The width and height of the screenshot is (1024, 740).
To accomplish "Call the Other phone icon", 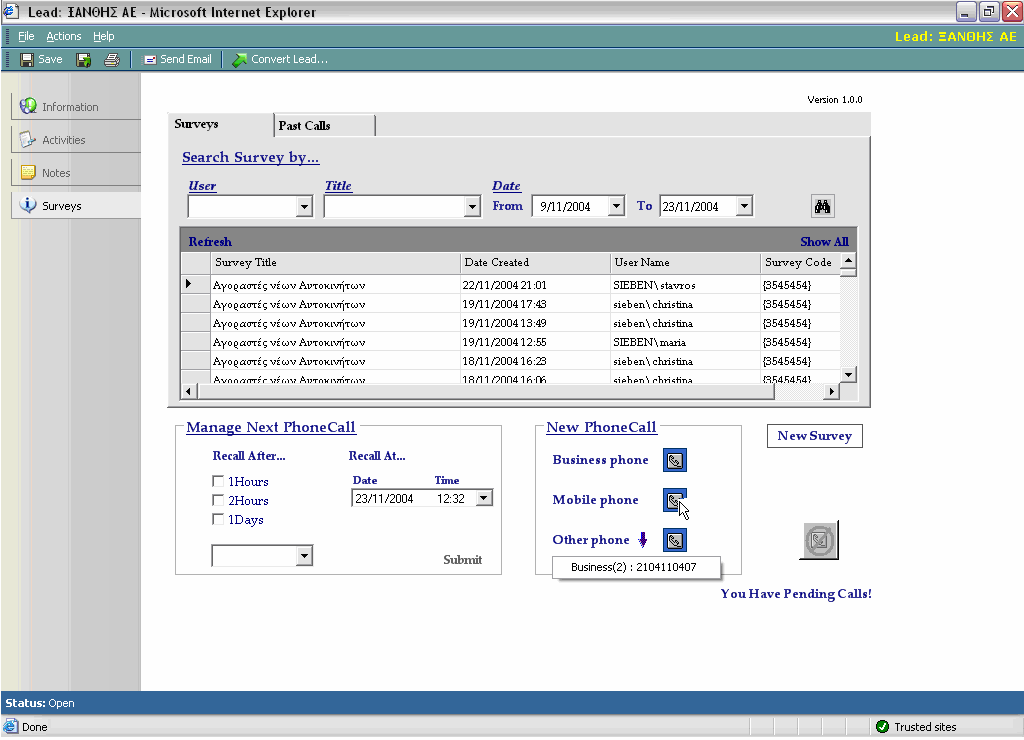I will click(x=675, y=540).
